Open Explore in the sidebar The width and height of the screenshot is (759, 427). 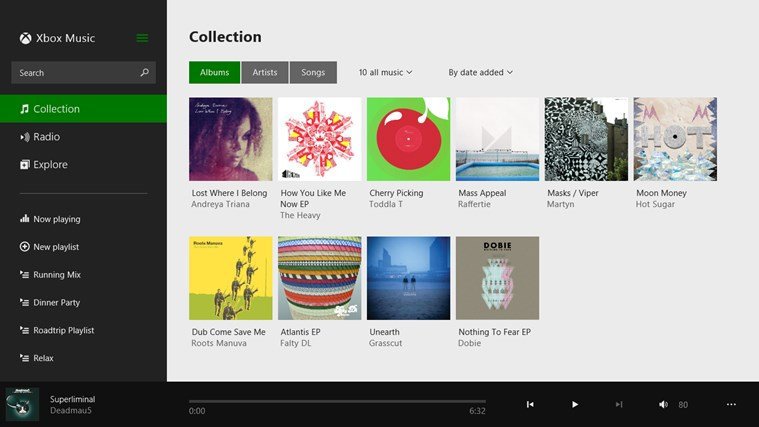(x=83, y=165)
